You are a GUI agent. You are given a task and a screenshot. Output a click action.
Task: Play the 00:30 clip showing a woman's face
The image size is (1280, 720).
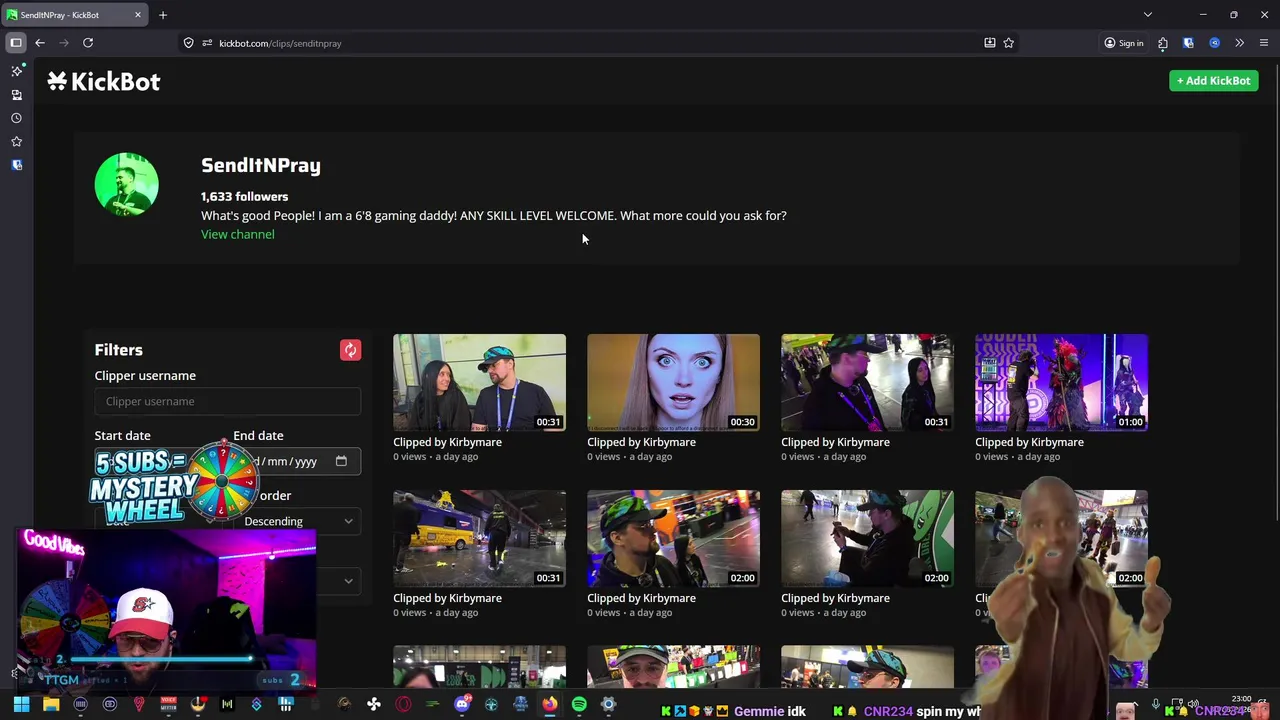[x=674, y=382]
